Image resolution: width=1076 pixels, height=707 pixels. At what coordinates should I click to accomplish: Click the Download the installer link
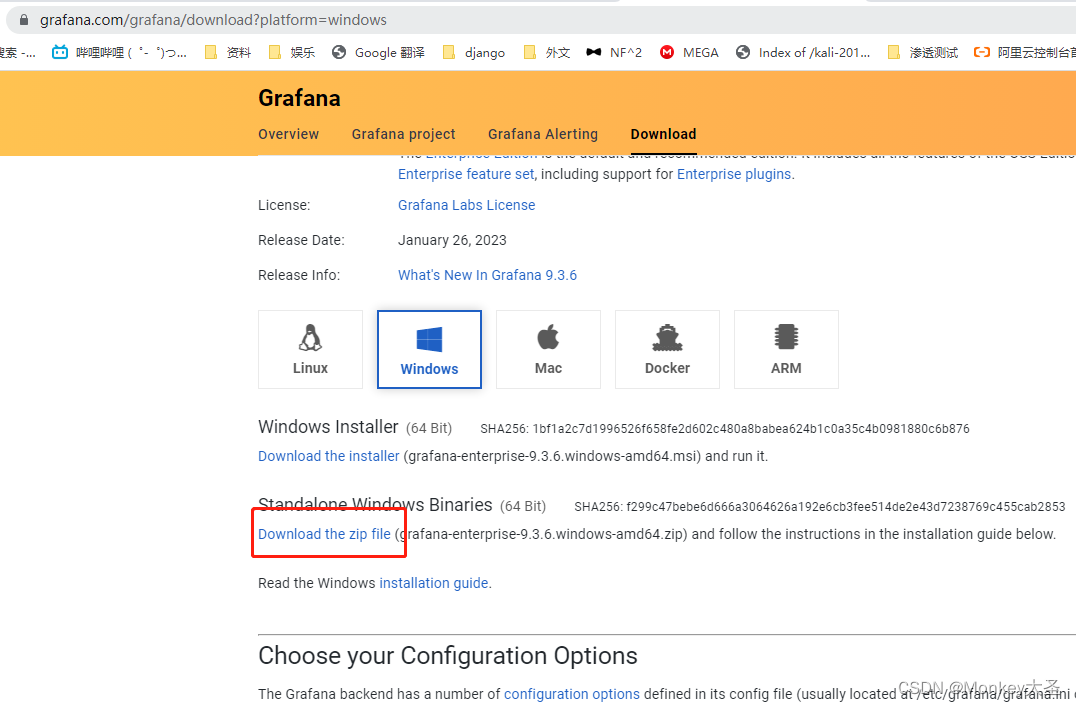tap(329, 456)
